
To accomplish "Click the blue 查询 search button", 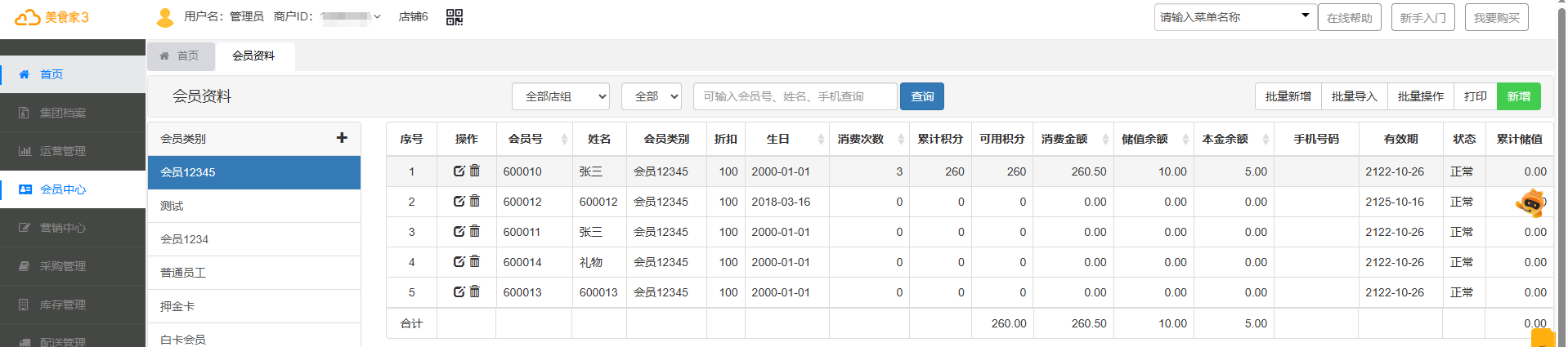I will pos(921,96).
